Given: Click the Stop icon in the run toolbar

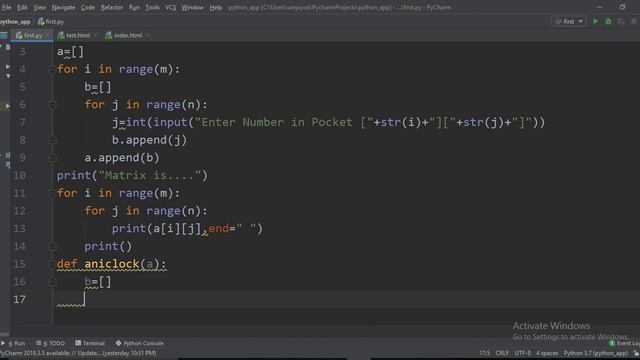Looking at the screenshot, I should 633,21.
